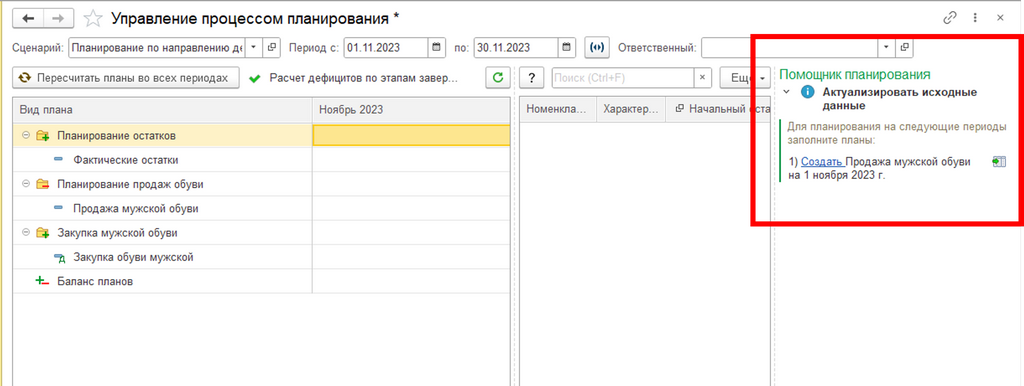Click the Сценарий input field
Image resolution: width=1024 pixels, height=386 pixels.
tap(157, 47)
